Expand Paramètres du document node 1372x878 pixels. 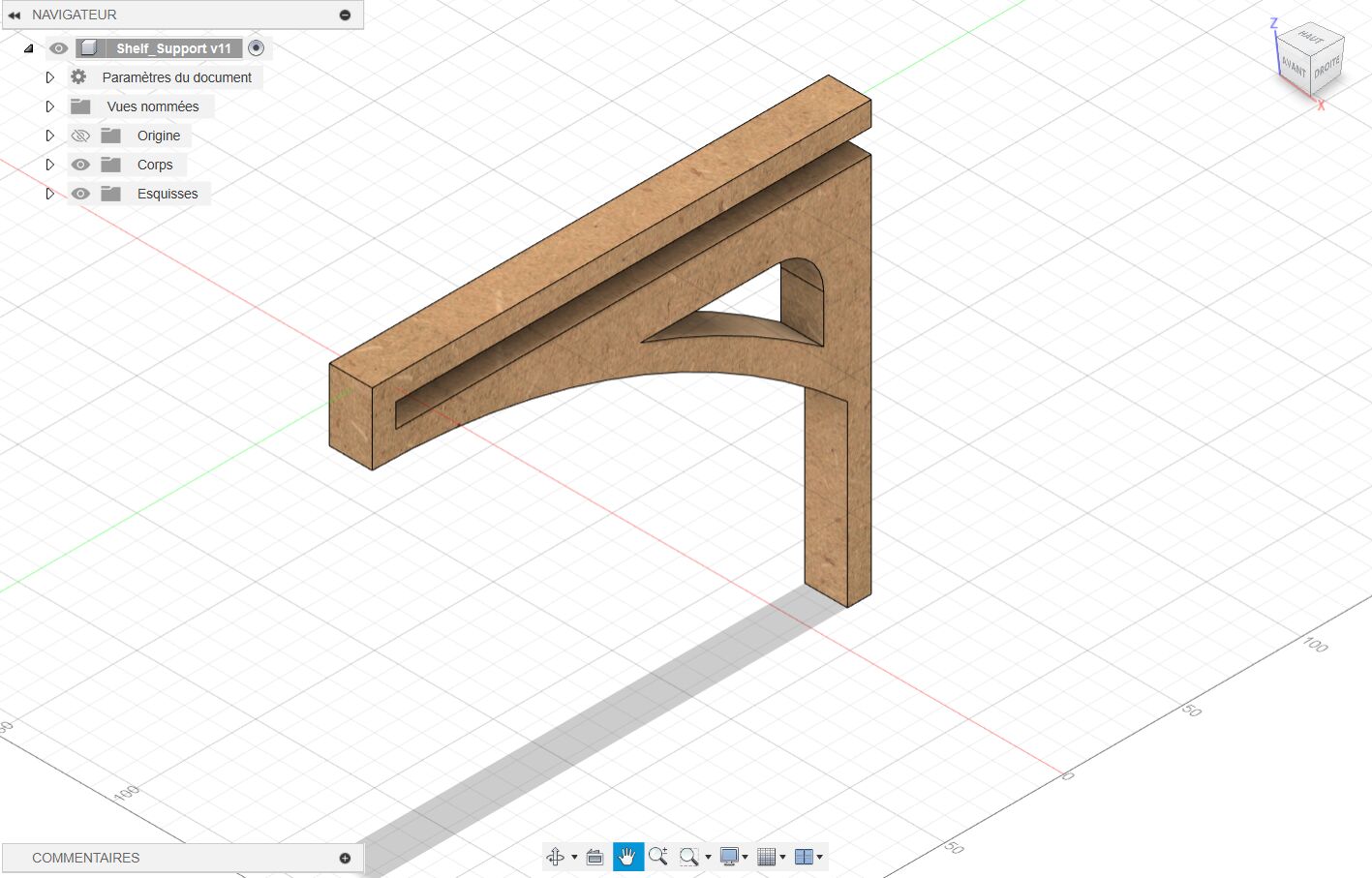[50, 77]
